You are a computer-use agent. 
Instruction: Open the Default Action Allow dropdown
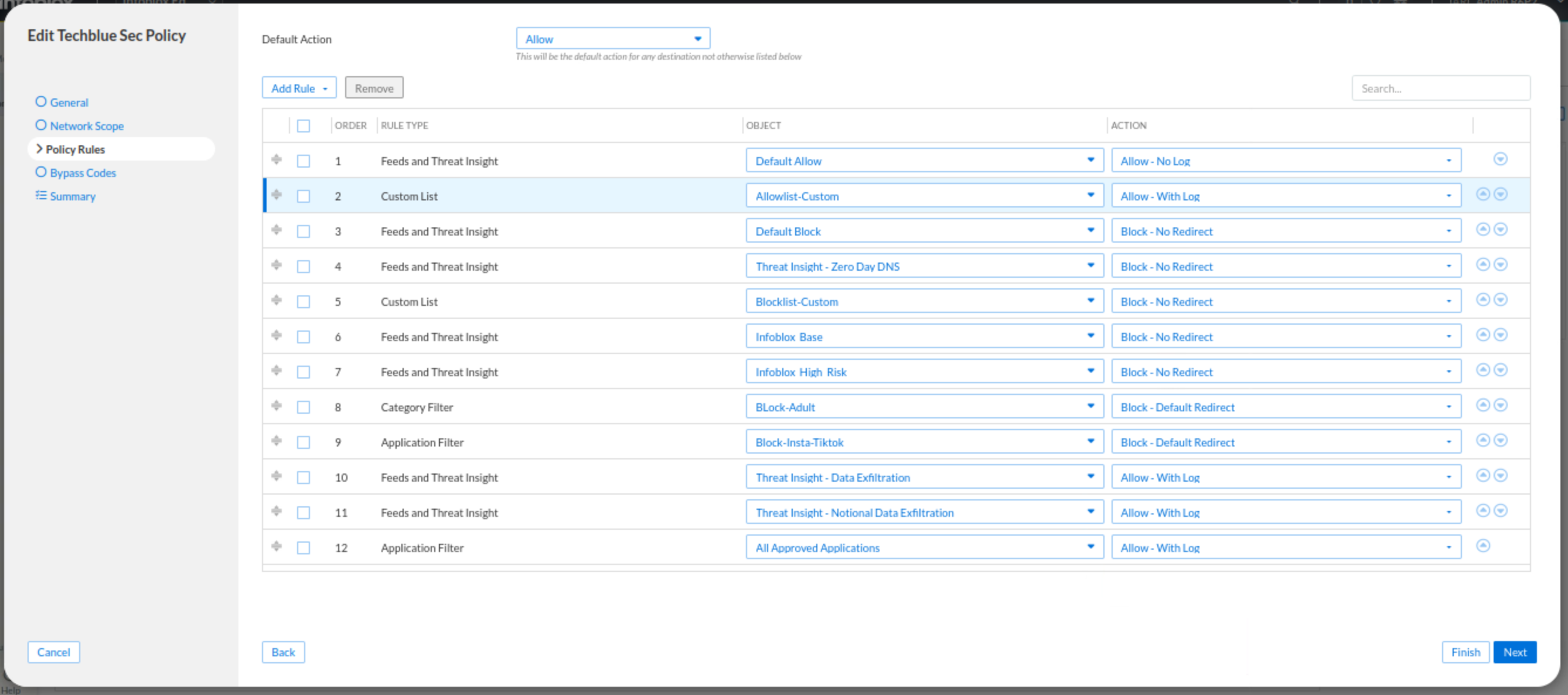click(612, 39)
